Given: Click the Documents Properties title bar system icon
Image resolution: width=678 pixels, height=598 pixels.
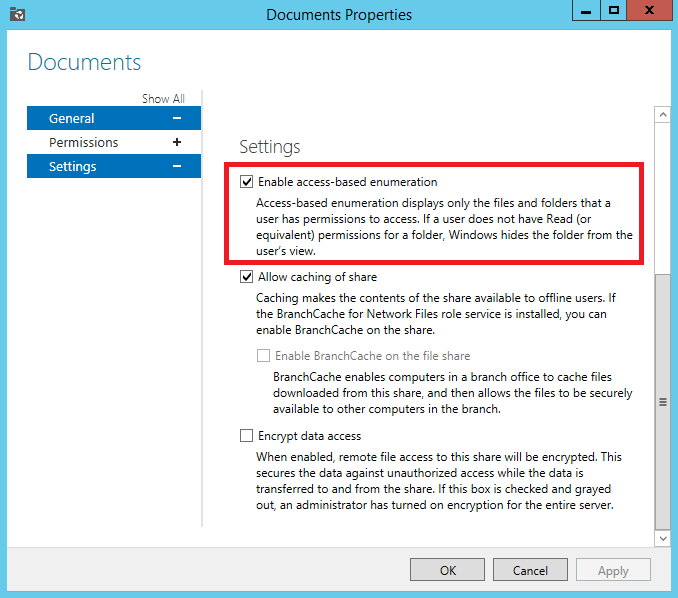Looking at the screenshot, I should tap(17, 14).
